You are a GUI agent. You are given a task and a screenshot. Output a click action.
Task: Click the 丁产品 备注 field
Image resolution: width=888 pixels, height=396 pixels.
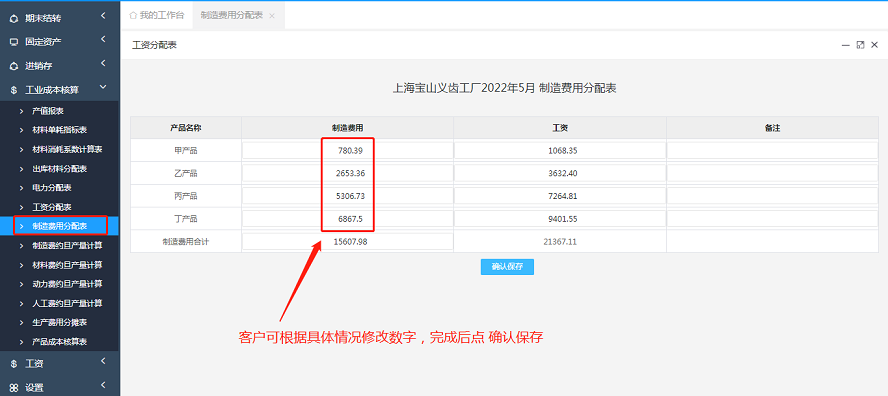[x=772, y=219]
